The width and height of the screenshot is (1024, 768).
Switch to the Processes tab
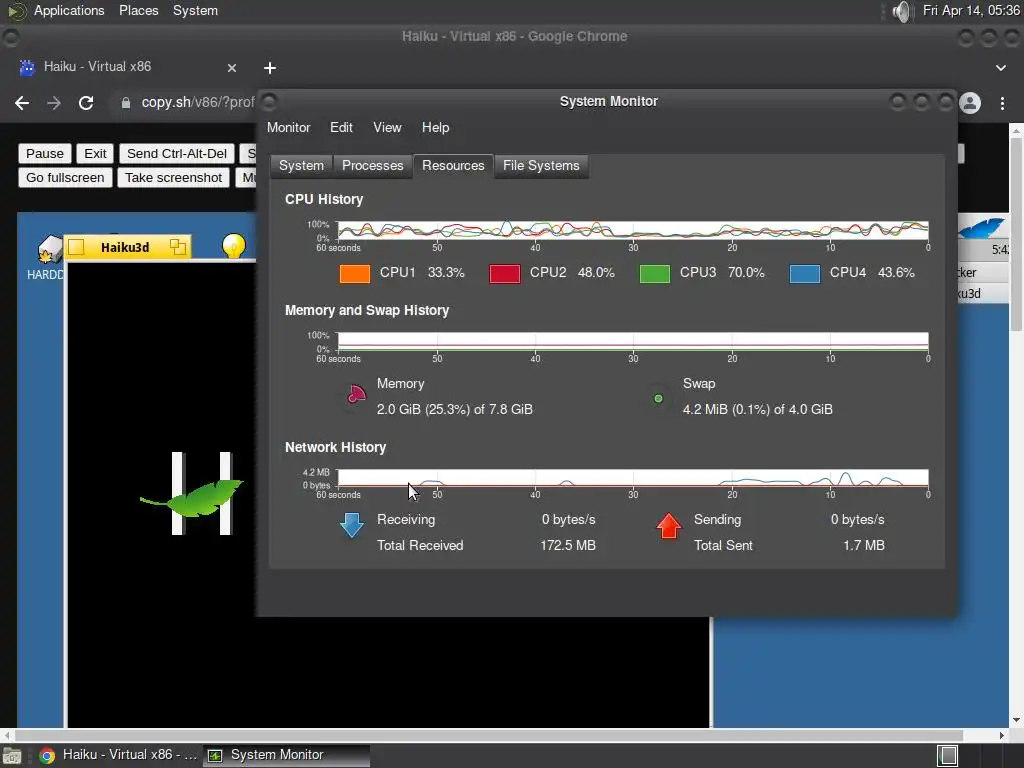[x=372, y=166]
